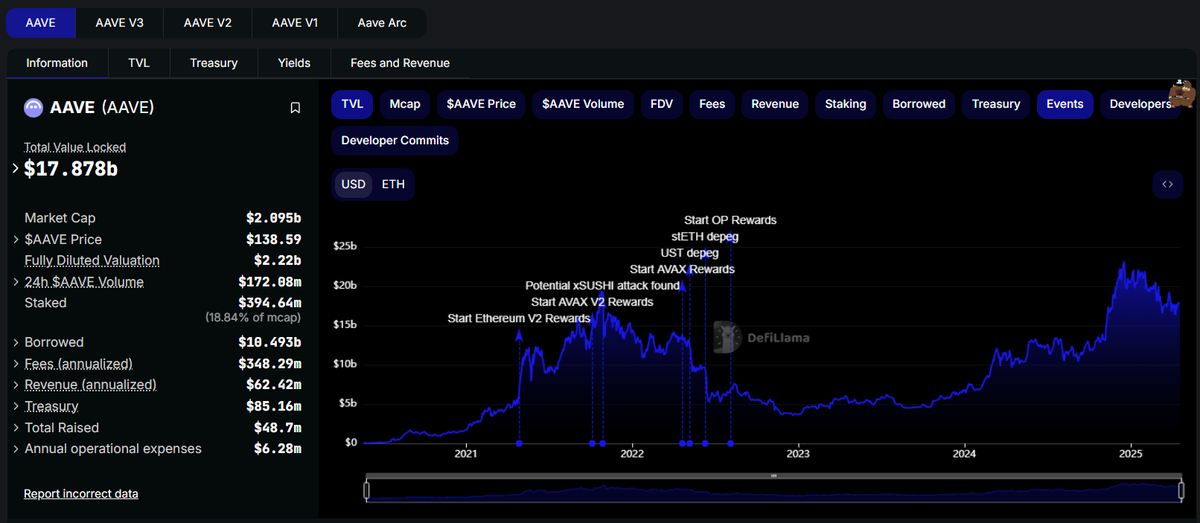
Task: Enable Developer Commits chart series
Action: (x=396, y=141)
